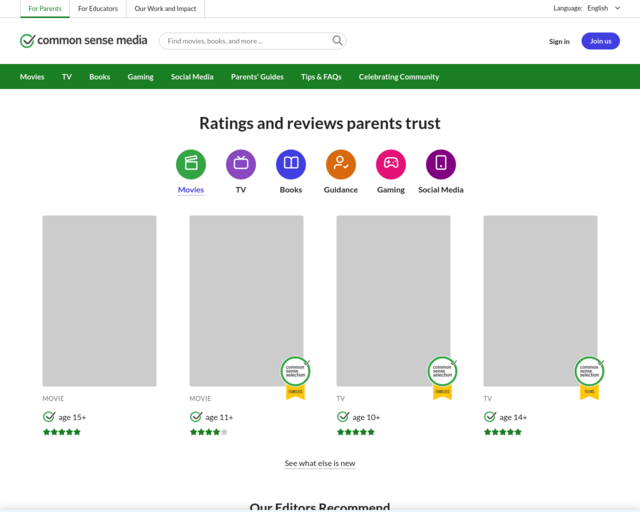Click the age 11+ checkmark icon
This screenshot has width=640, height=512.
tap(196, 417)
